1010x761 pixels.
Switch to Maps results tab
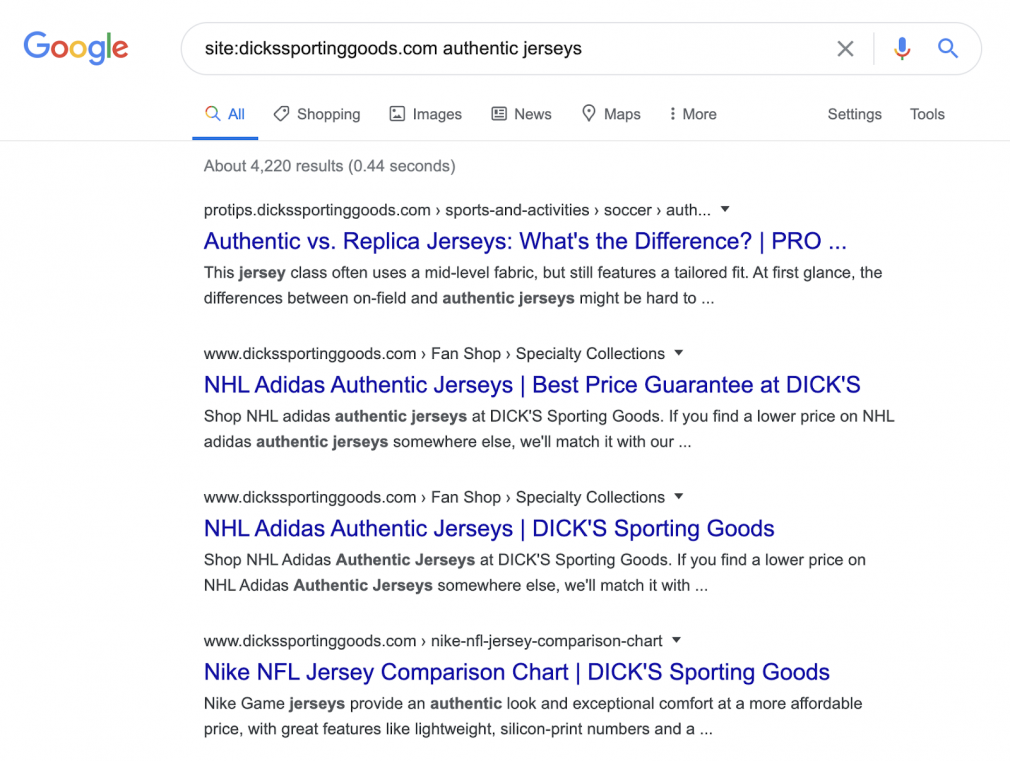tap(611, 114)
